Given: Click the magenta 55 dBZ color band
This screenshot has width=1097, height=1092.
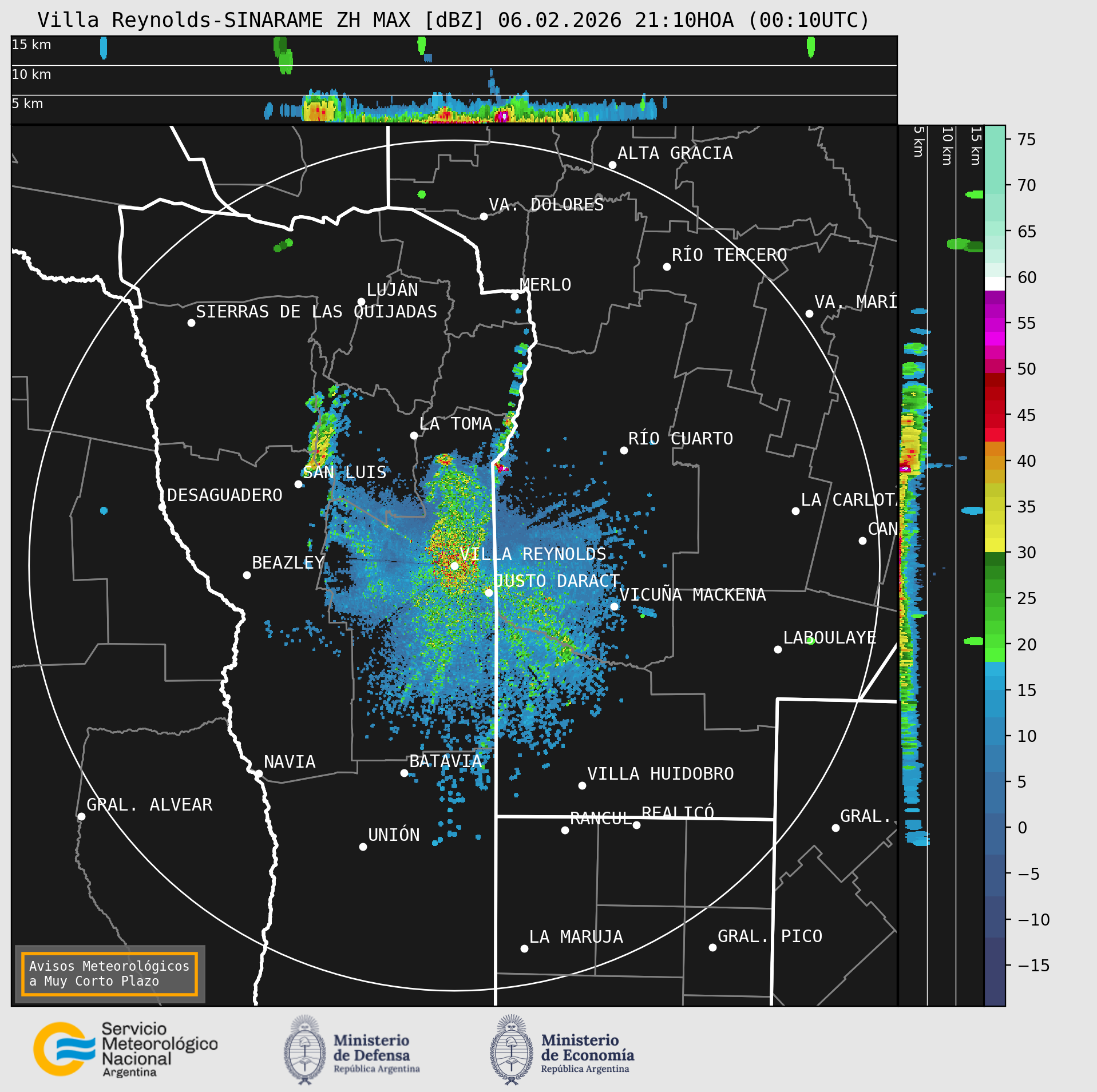Looking at the screenshot, I should [x=995, y=324].
